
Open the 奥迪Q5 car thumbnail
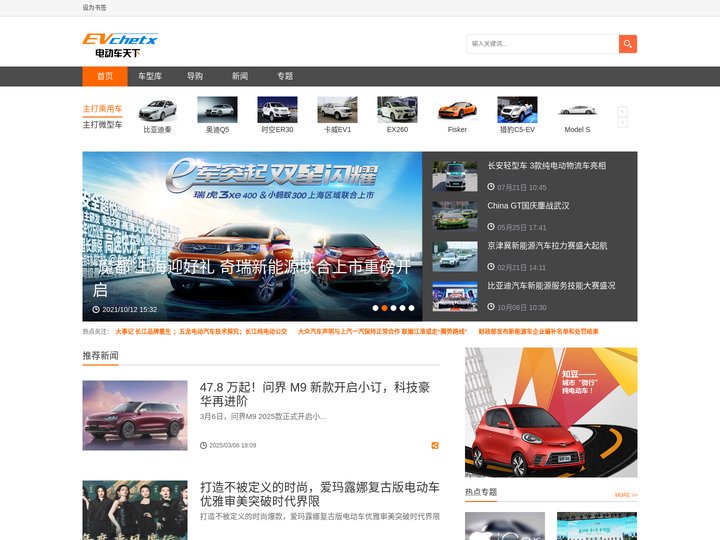click(x=218, y=110)
